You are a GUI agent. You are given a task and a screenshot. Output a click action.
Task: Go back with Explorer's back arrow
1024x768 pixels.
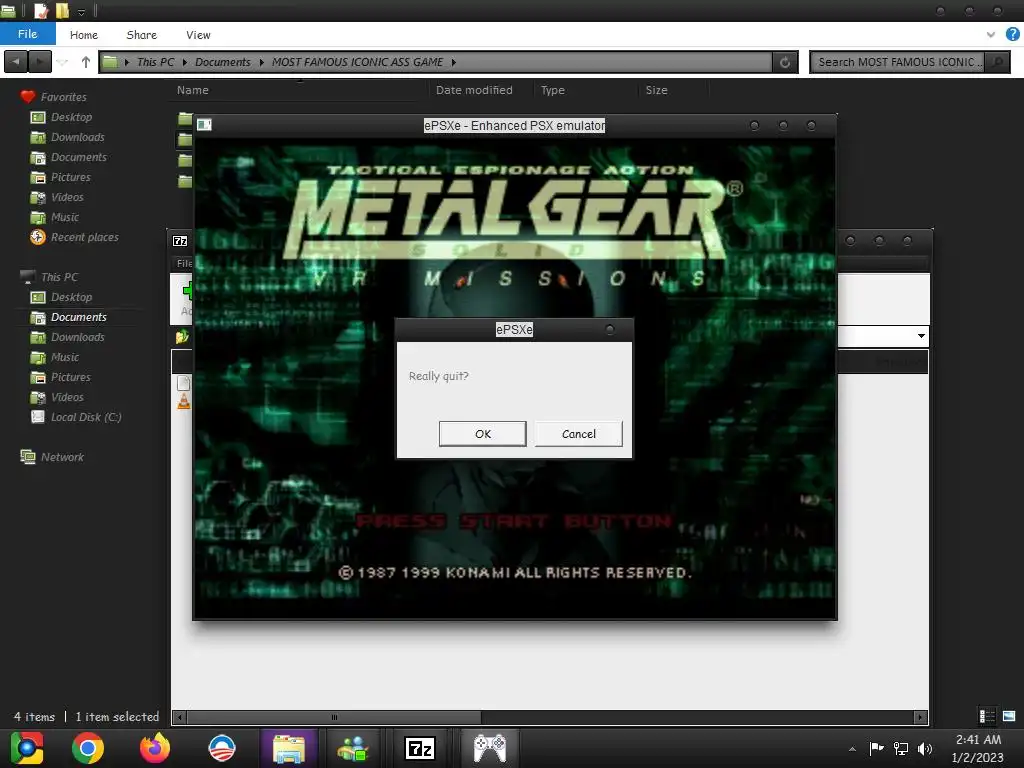[x=16, y=62]
